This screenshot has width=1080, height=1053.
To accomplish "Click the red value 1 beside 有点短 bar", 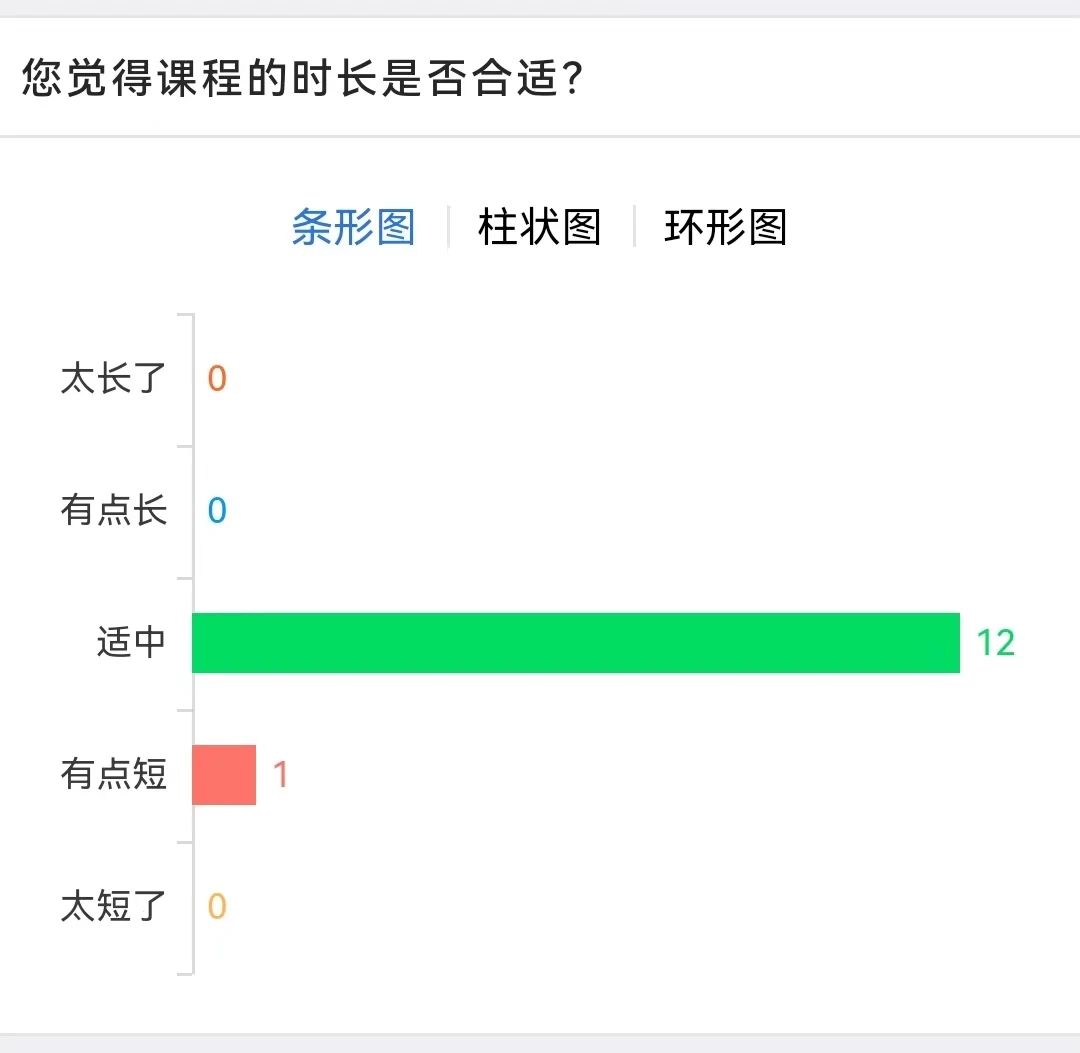I will click(281, 775).
